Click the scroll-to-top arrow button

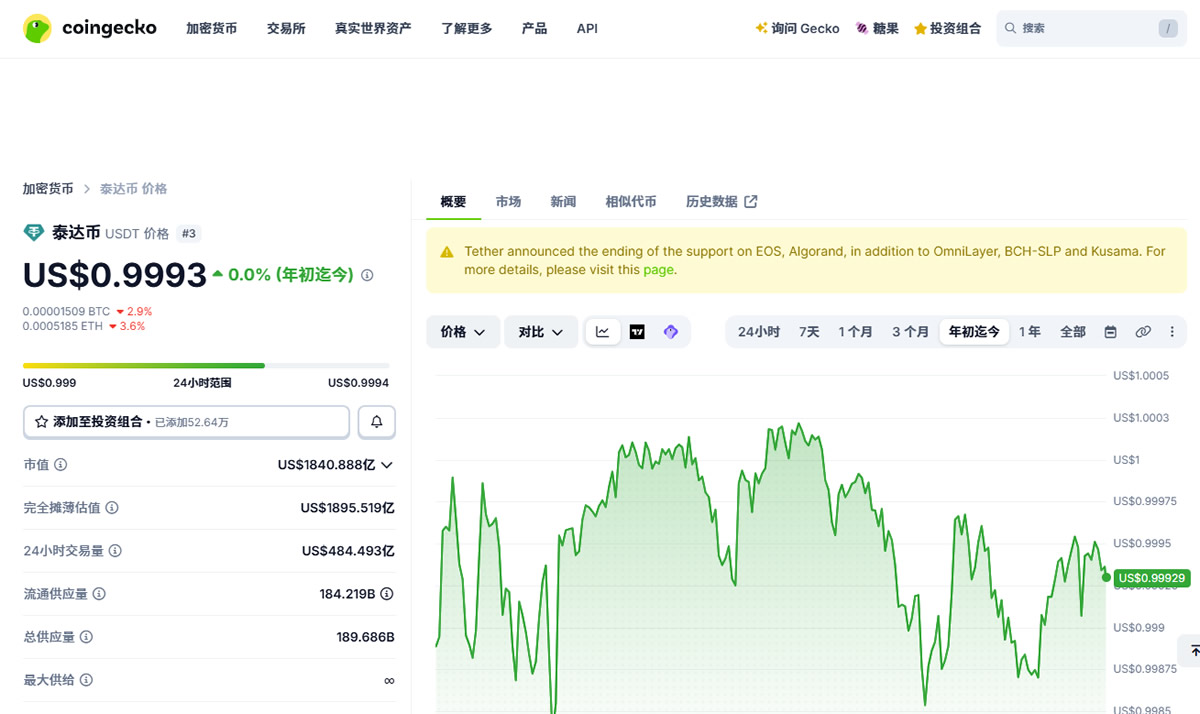point(1192,650)
